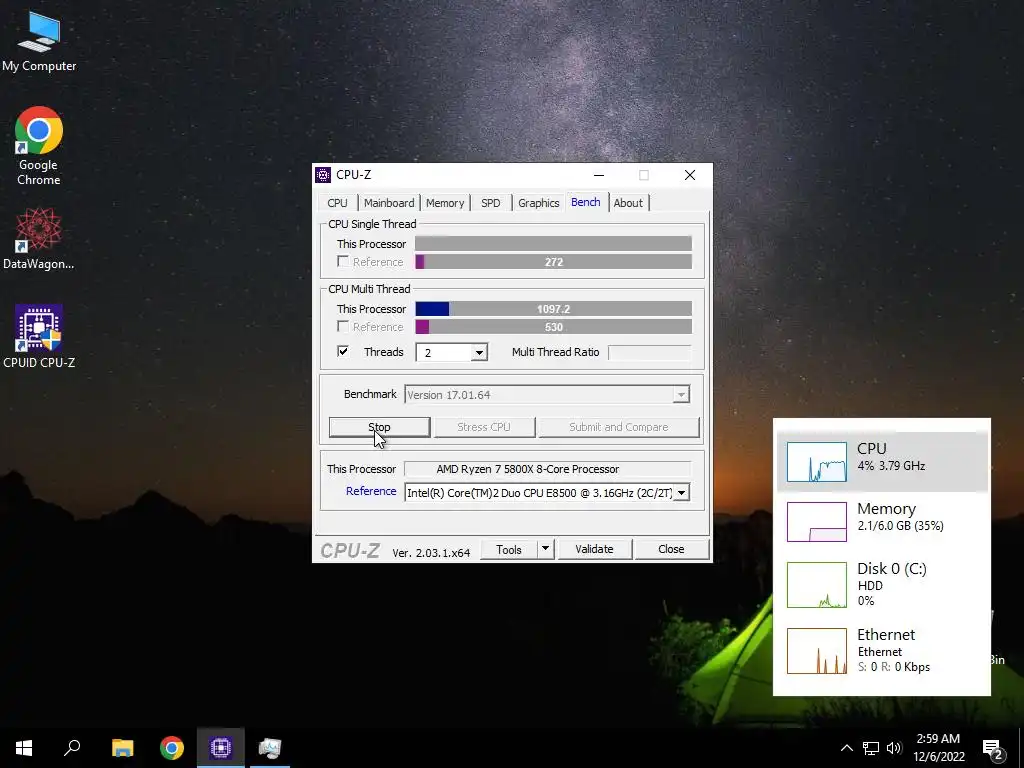
Task: Switch to the CPU tab
Action: pos(338,203)
